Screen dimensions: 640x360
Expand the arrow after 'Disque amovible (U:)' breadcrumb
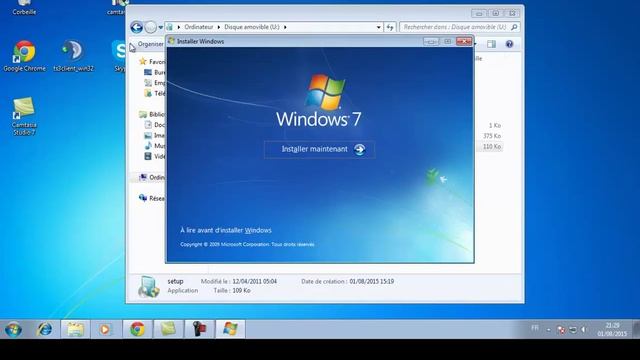click(285, 27)
